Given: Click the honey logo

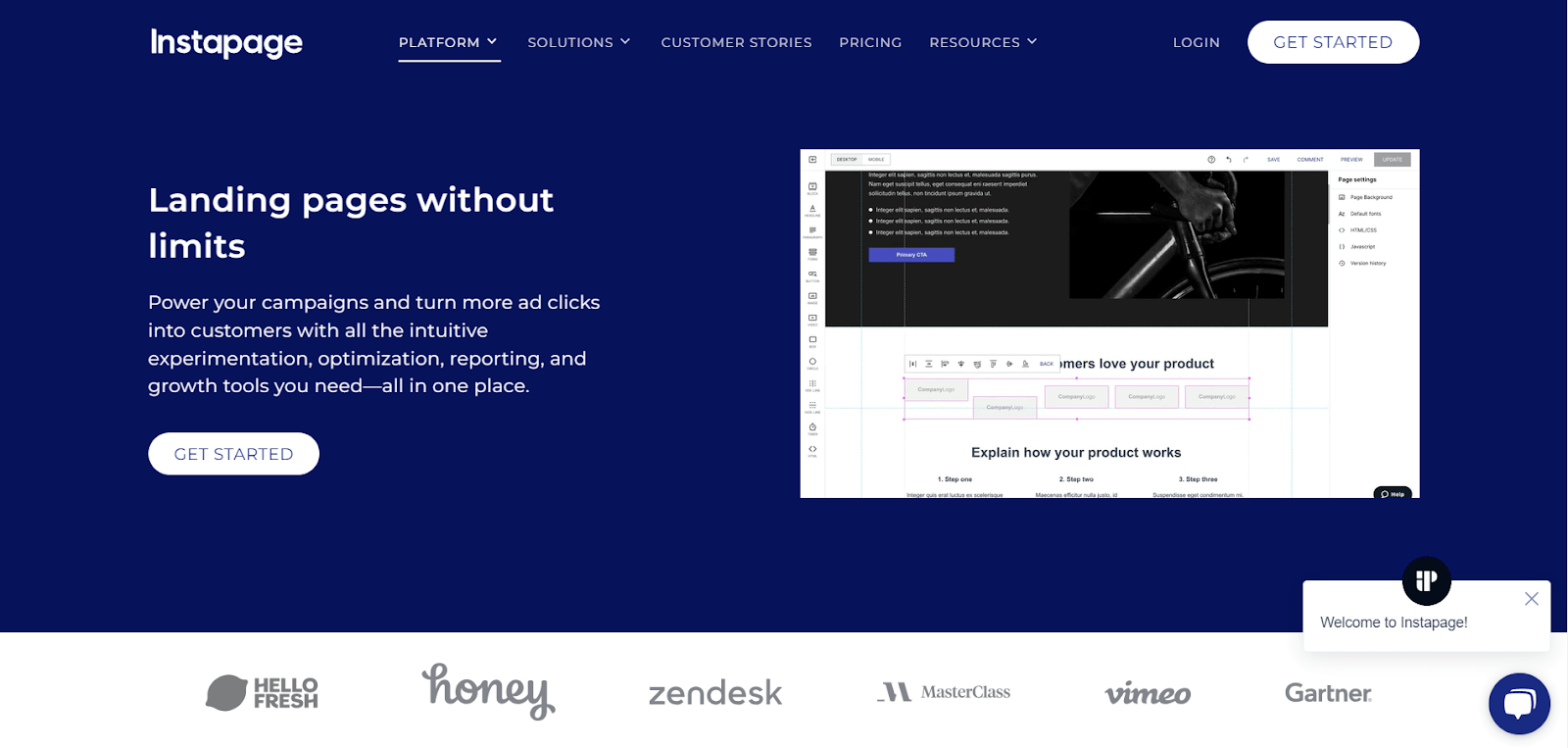Looking at the screenshot, I should 488,691.
